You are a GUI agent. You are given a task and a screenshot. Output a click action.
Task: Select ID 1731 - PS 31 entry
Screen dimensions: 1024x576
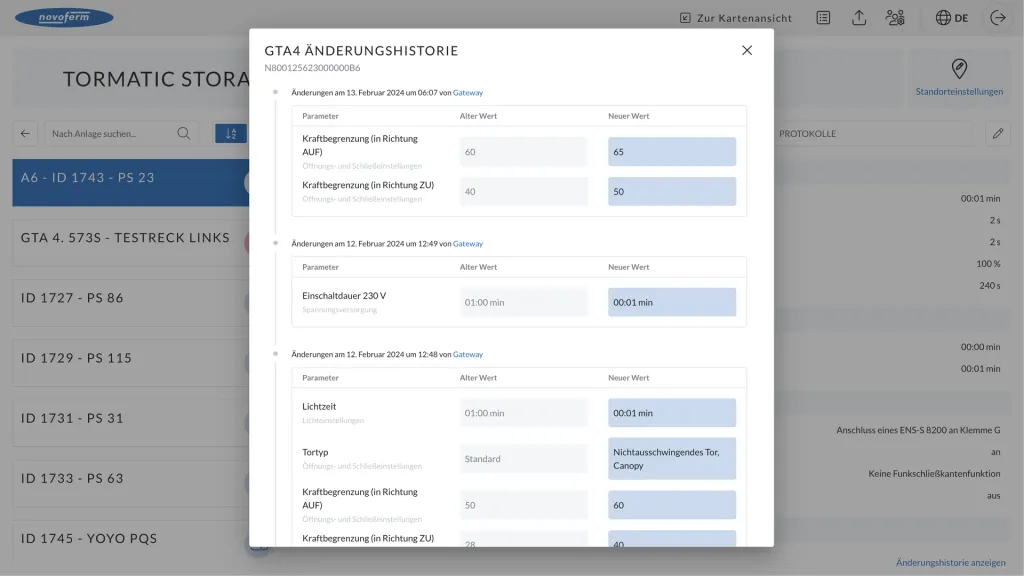(131, 423)
